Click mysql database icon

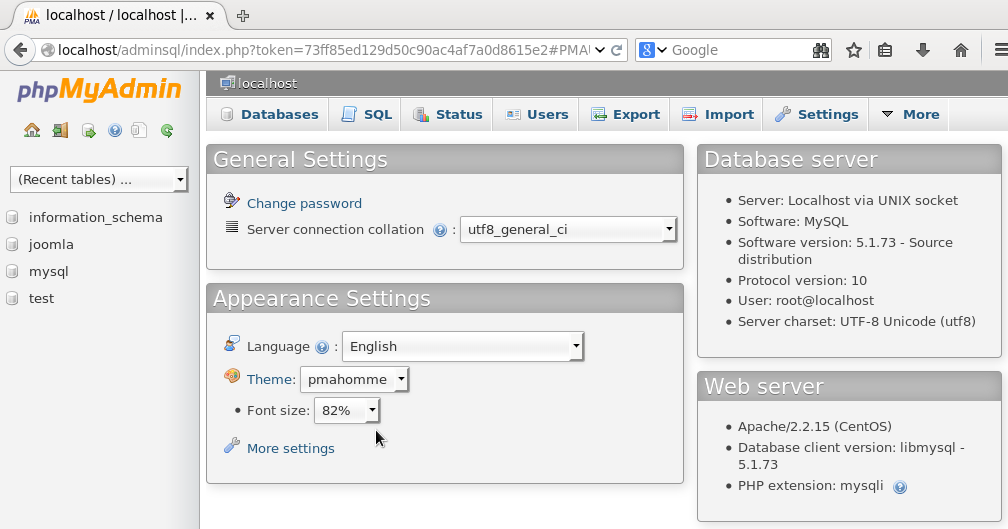(12, 272)
